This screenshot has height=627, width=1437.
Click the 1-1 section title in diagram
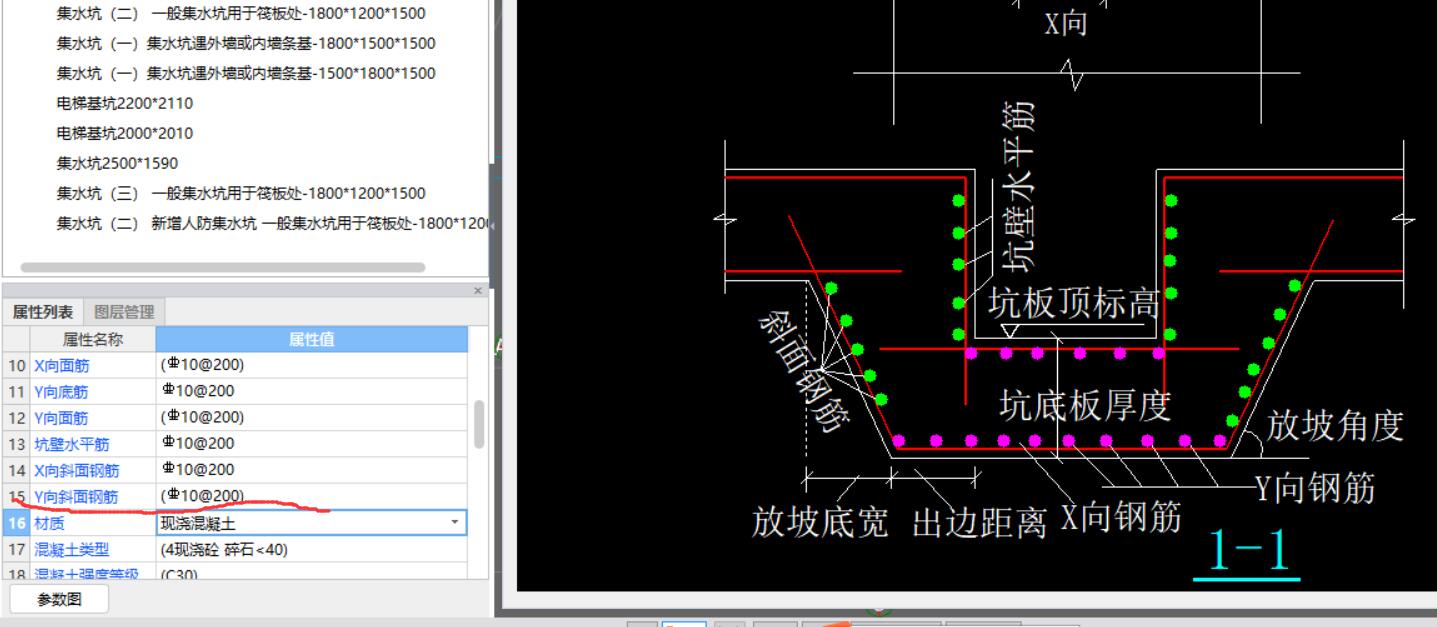click(1247, 550)
